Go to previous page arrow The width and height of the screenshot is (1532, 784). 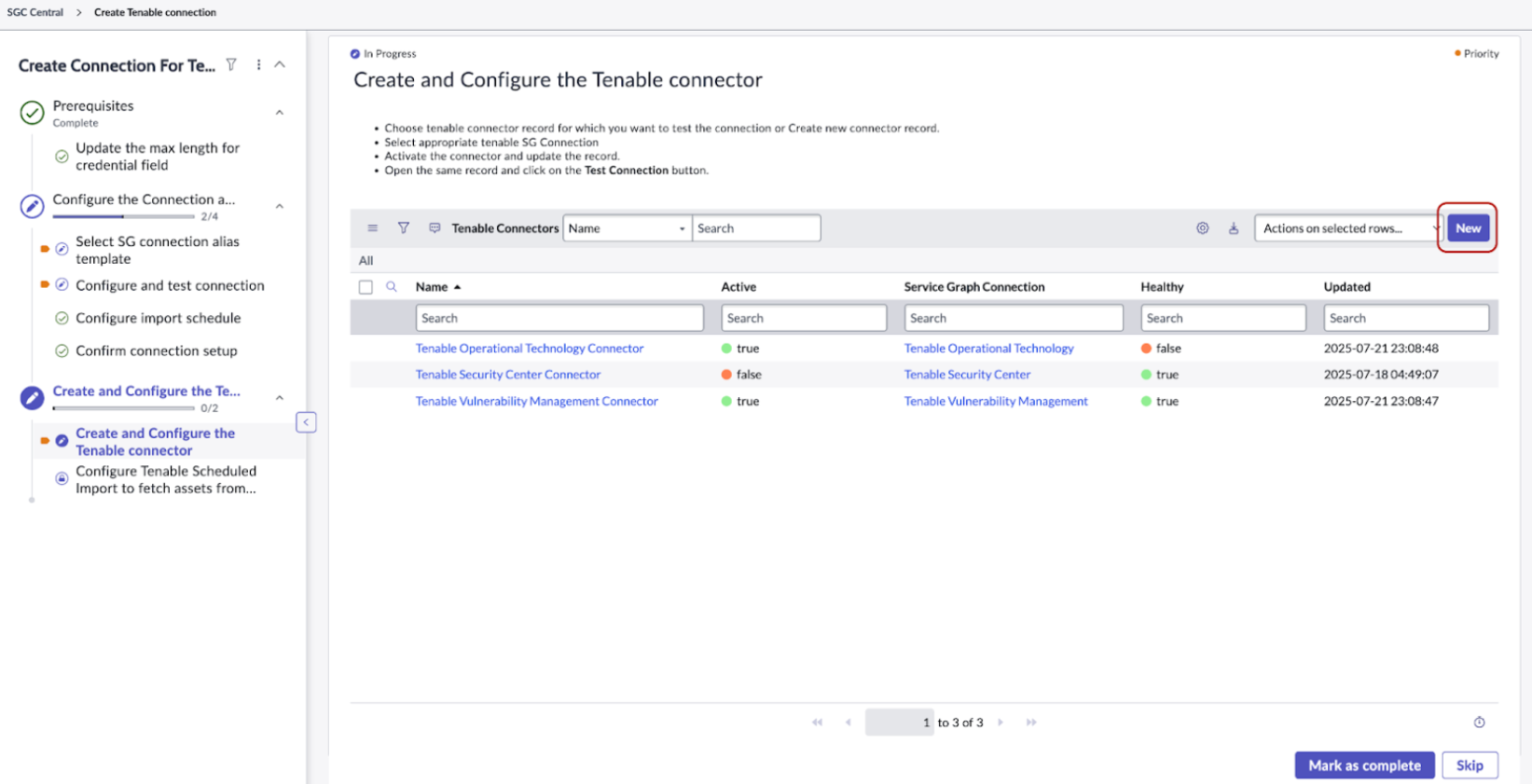tap(849, 722)
